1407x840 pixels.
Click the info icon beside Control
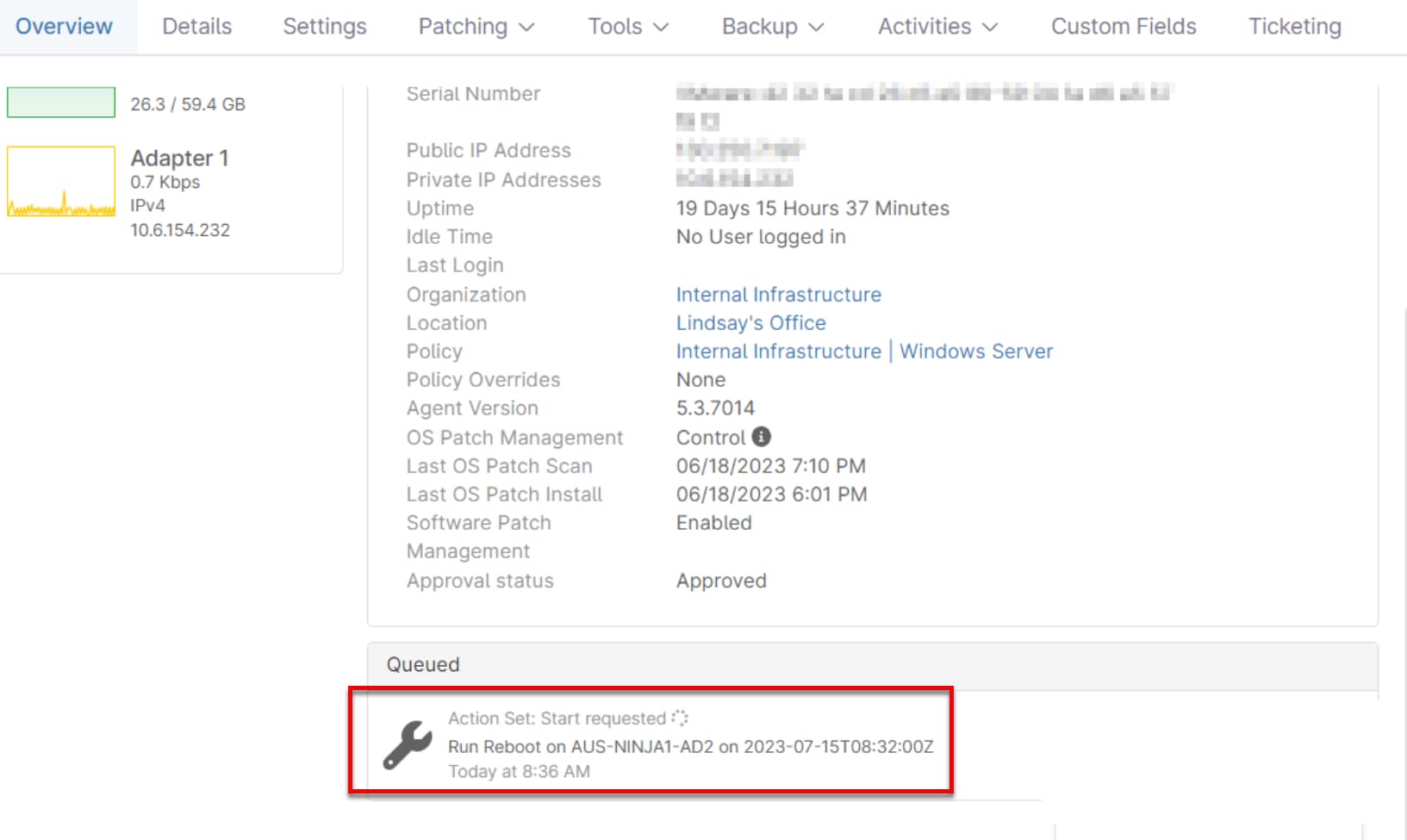click(761, 437)
